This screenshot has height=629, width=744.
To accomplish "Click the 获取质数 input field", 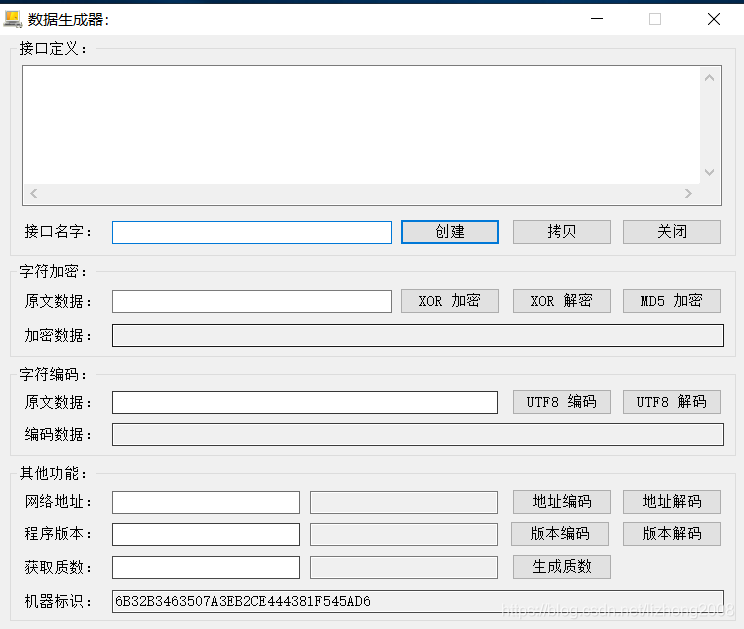I will [x=205, y=567].
